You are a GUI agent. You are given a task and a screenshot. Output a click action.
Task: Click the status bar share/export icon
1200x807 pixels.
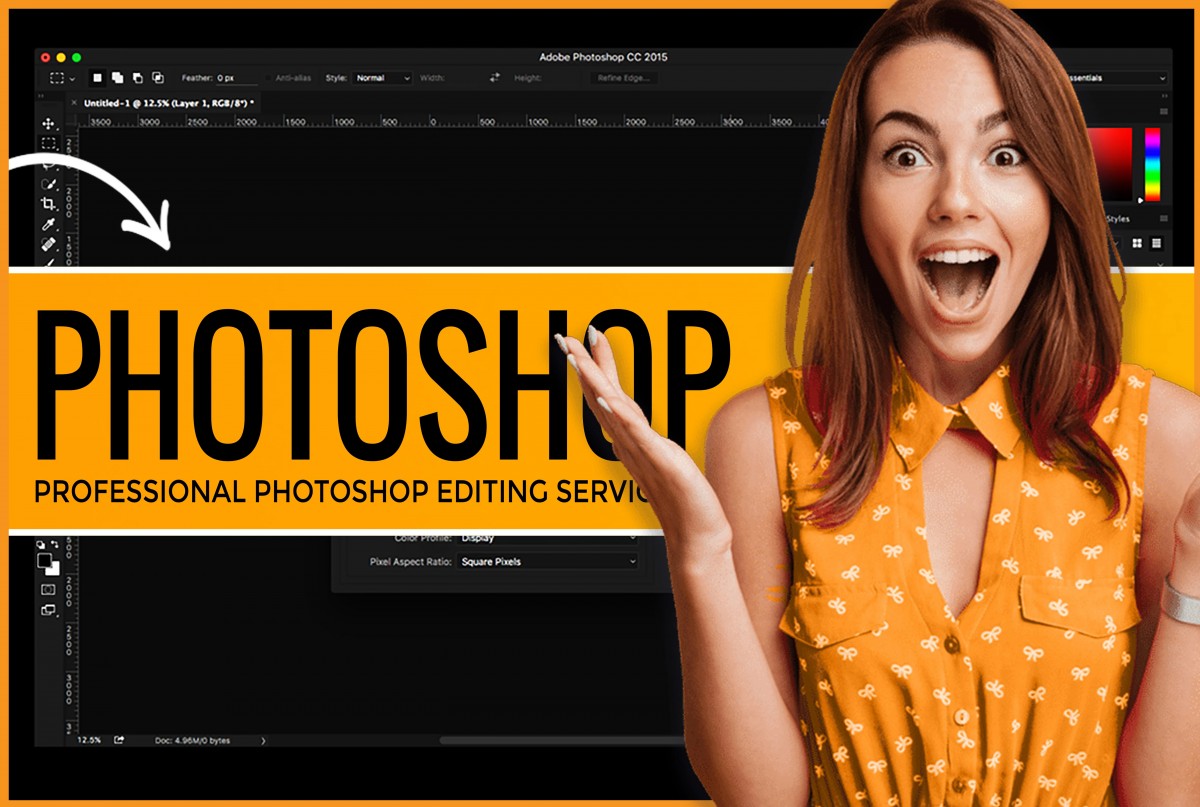(119, 740)
